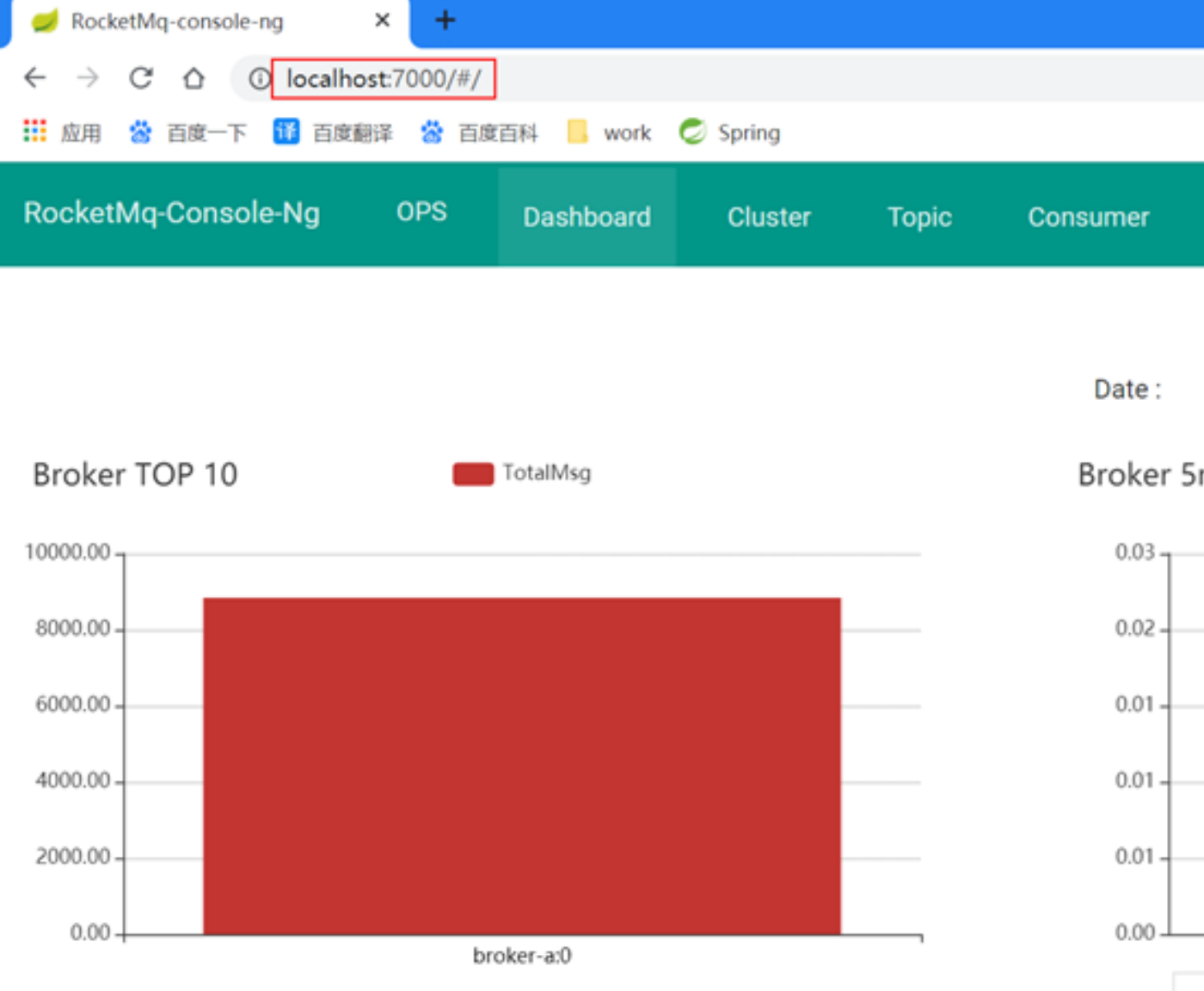Image resolution: width=1204 pixels, height=991 pixels.
Task: Open the 应用 apps bookmark
Action: [x=63, y=132]
